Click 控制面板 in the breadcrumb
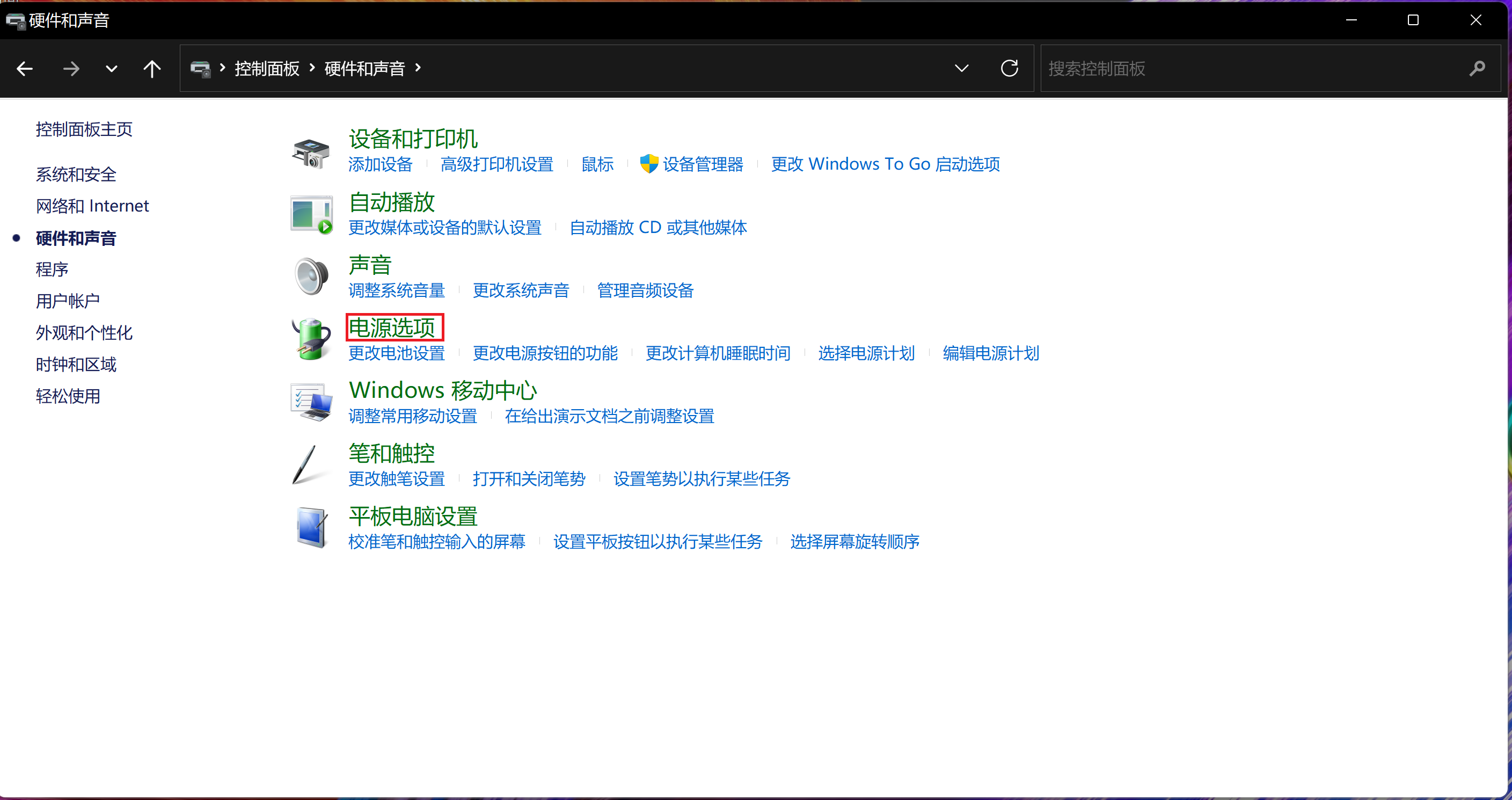 tap(267, 69)
